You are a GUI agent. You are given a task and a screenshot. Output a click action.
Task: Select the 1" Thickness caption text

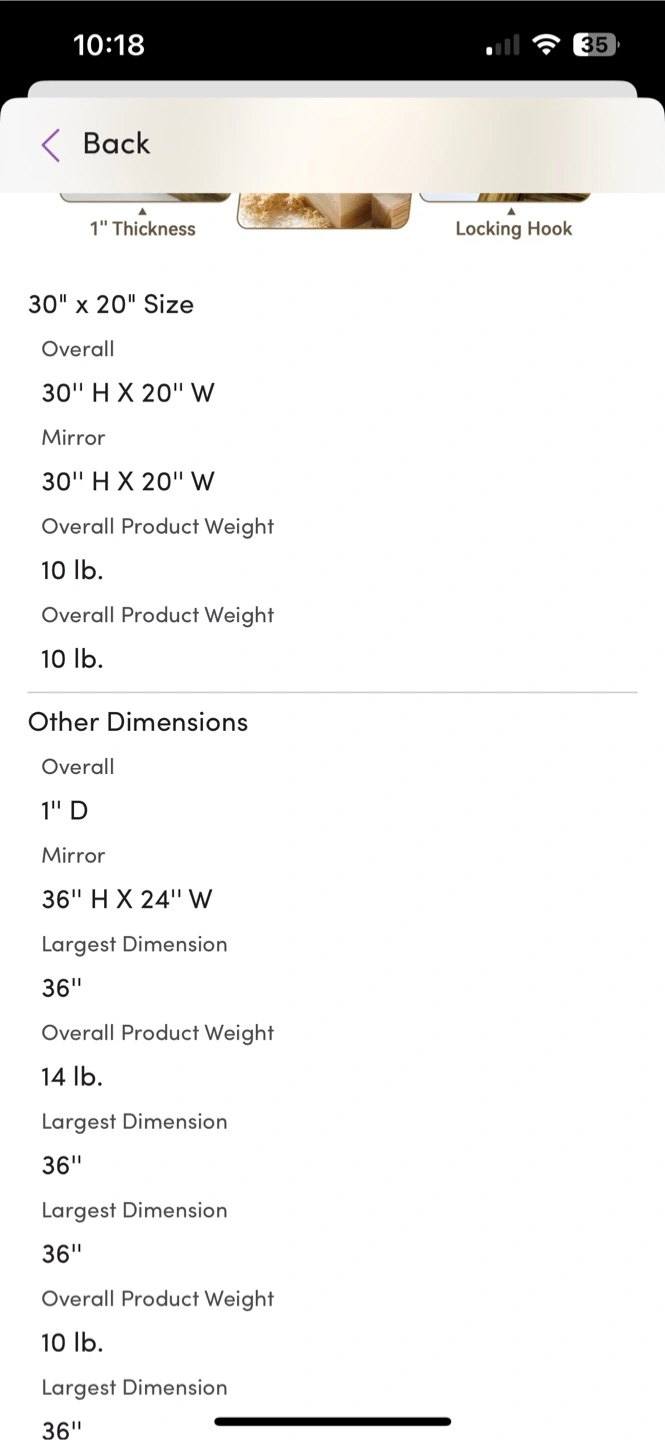click(142, 229)
